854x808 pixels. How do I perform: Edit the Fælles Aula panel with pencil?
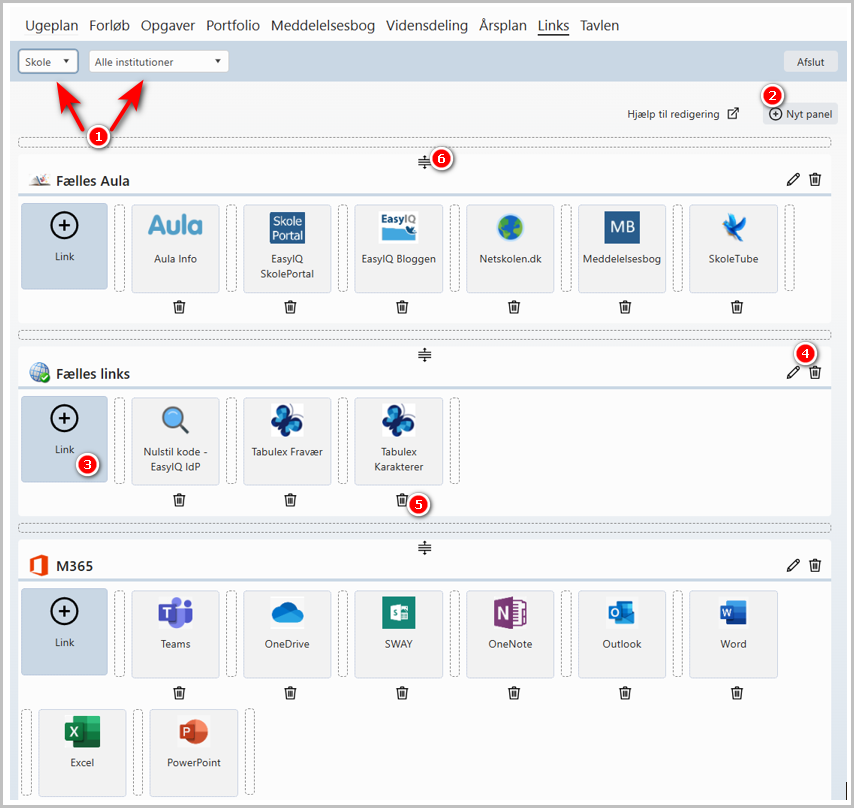(793, 180)
